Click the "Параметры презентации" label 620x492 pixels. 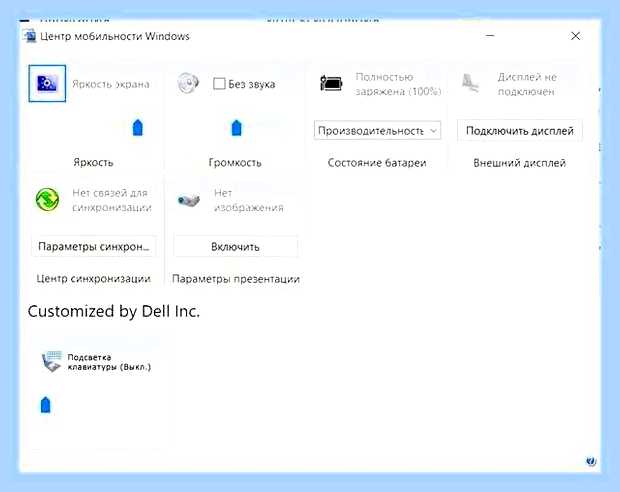click(x=236, y=279)
